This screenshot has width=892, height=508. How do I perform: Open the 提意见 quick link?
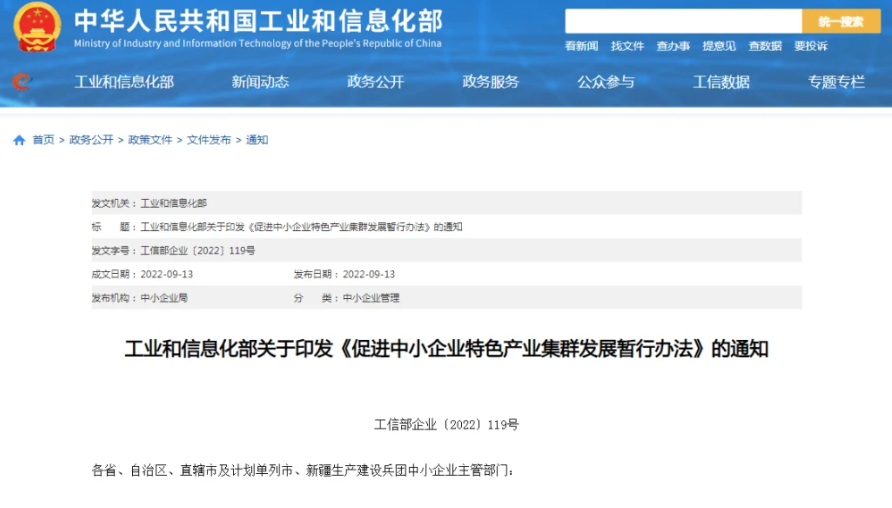coord(719,46)
